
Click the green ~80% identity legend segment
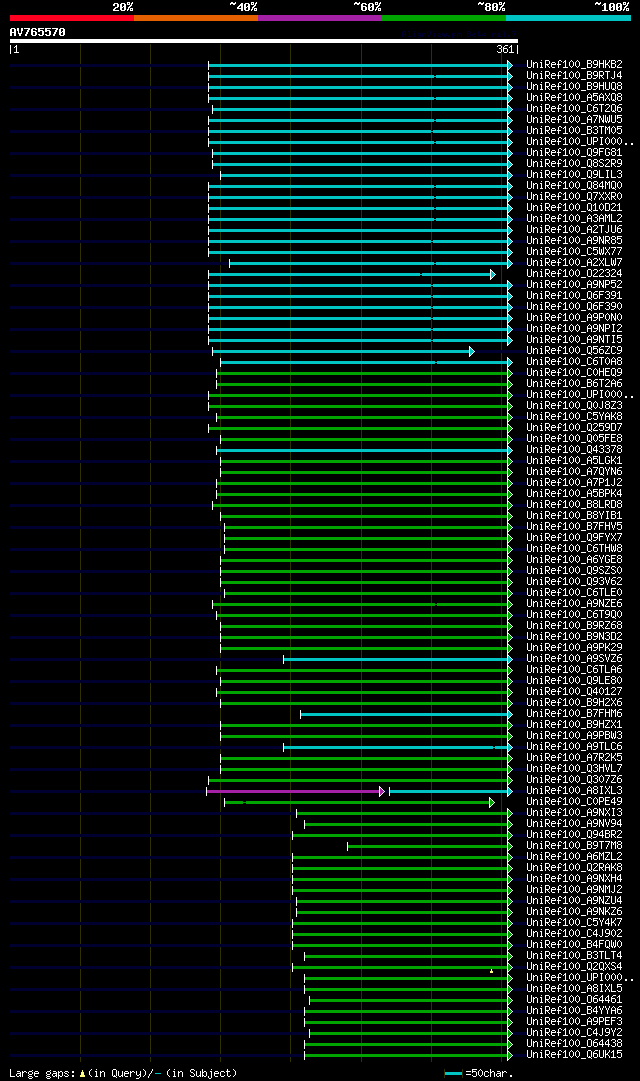[444, 18]
